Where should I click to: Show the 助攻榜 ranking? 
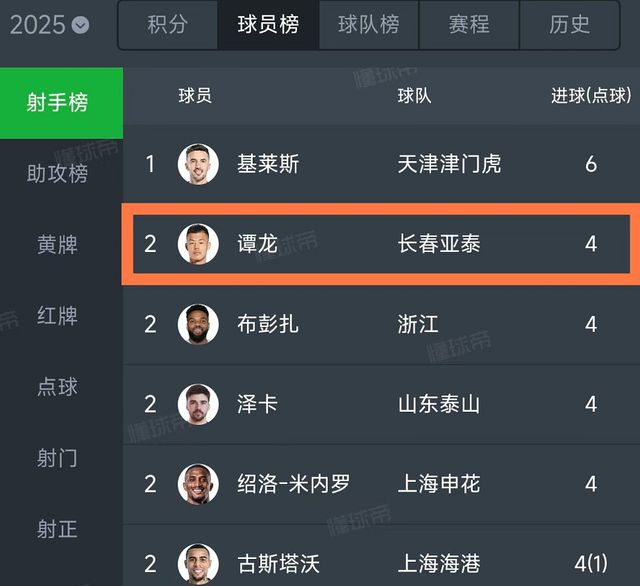(x=57, y=173)
